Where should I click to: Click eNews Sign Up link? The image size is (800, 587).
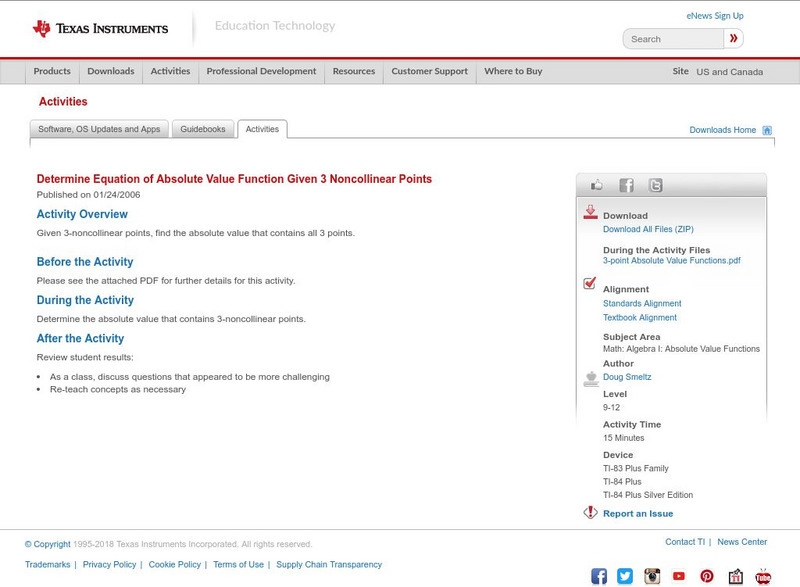[x=715, y=16]
